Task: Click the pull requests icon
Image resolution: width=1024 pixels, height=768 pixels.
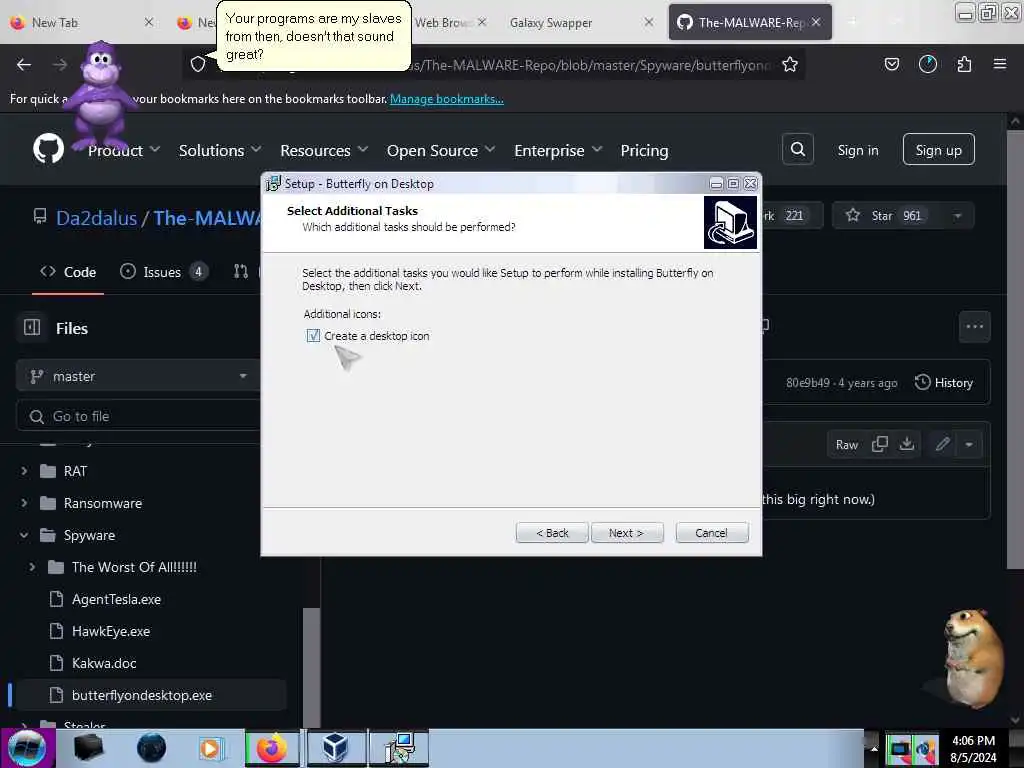Action: [241, 272]
